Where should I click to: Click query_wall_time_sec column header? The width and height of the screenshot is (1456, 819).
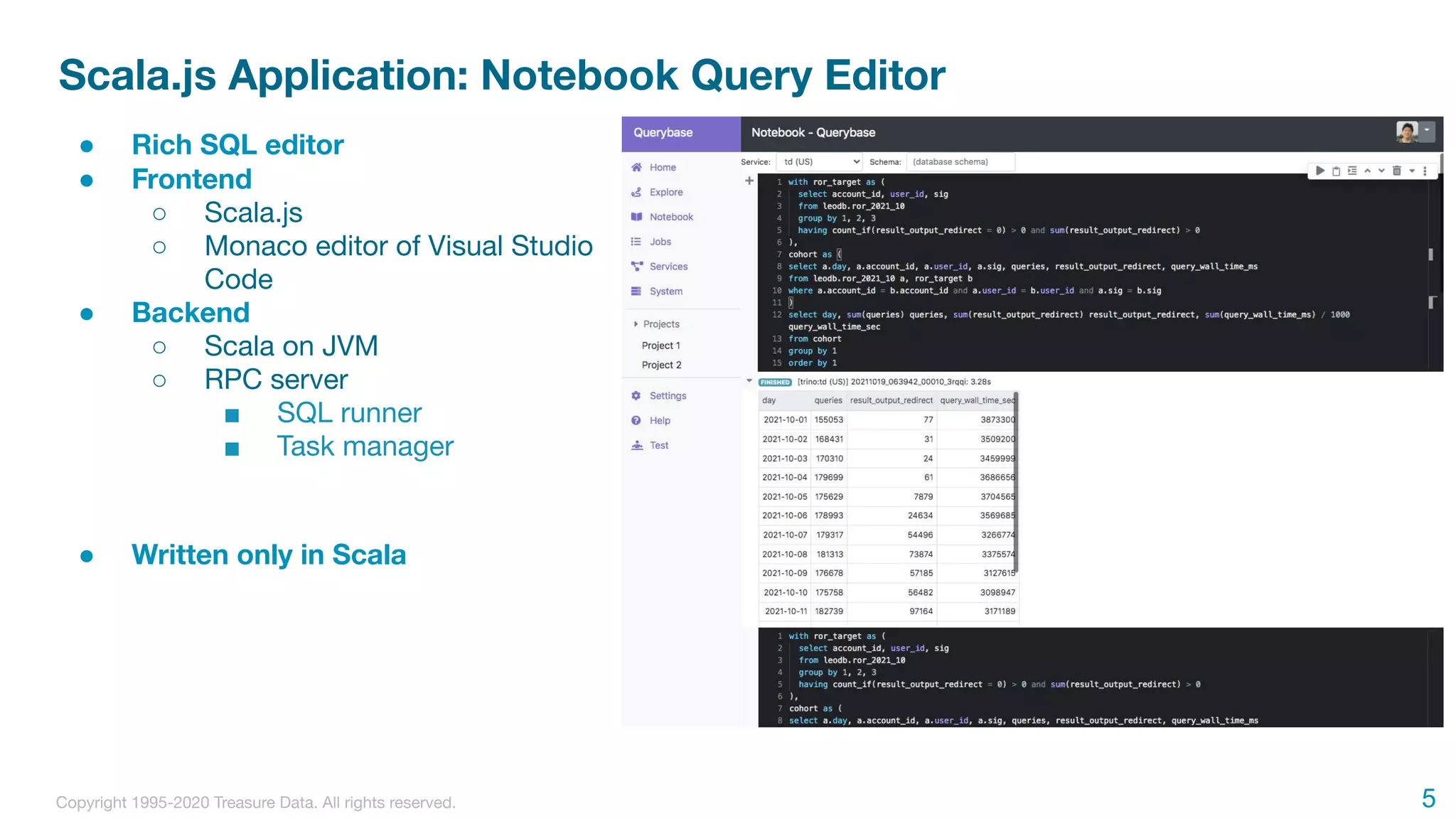978,400
